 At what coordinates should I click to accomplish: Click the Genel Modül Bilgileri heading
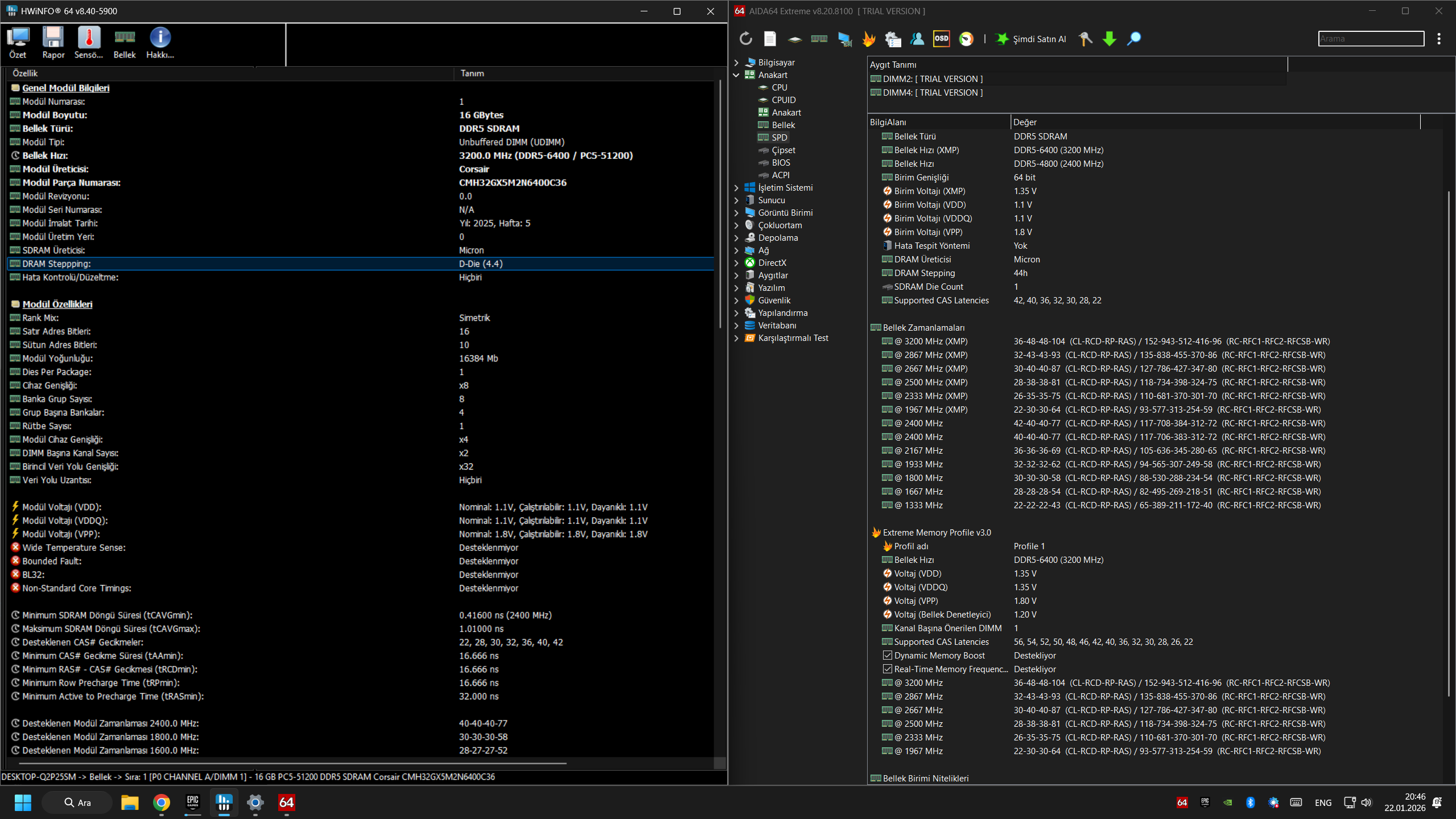tap(66, 88)
